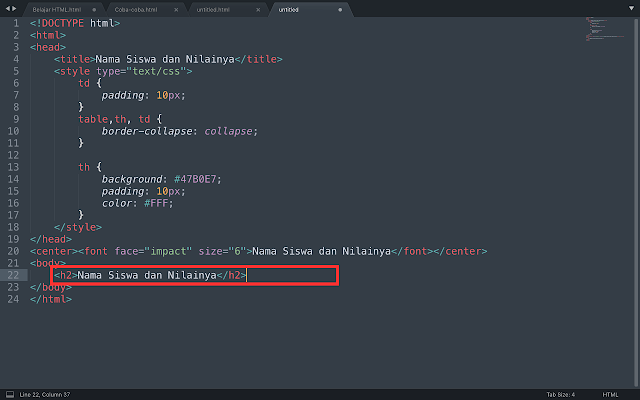Viewport: 640px width, 400px height.
Task: Toggle the side bar icon in status bar
Action: (x=8, y=394)
